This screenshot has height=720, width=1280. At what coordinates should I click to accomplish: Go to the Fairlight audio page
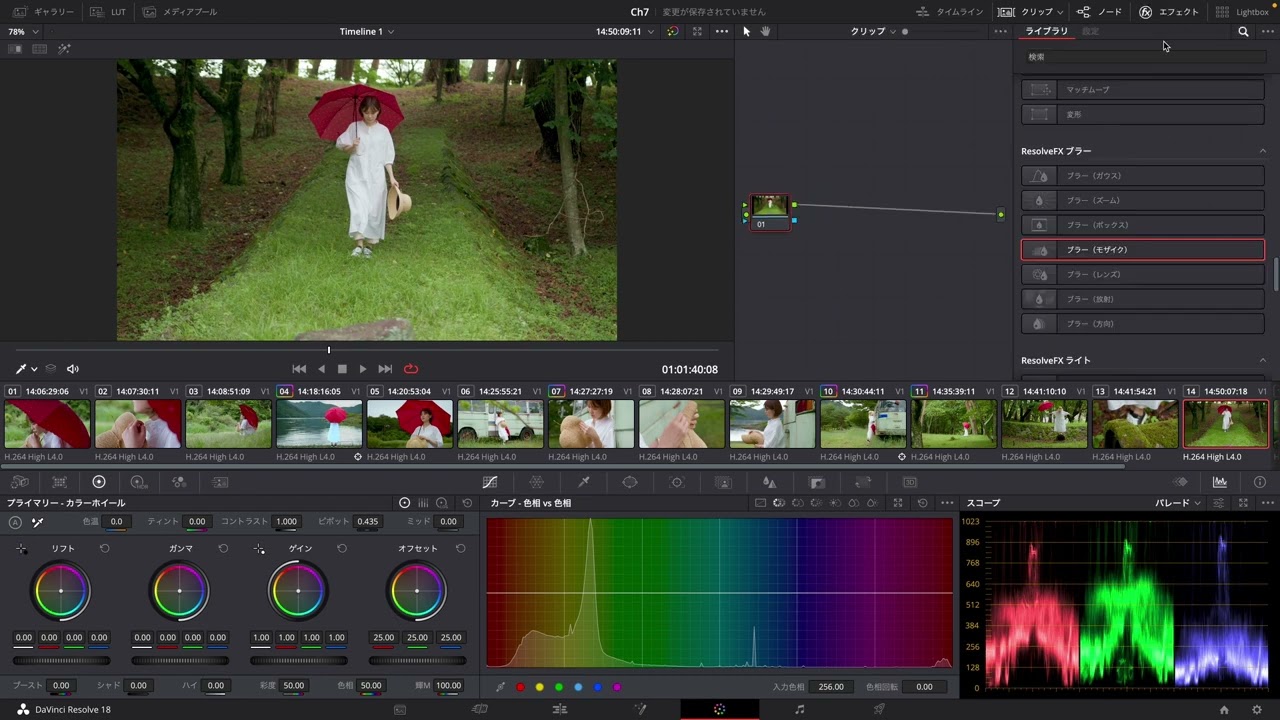(x=799, y=709)
